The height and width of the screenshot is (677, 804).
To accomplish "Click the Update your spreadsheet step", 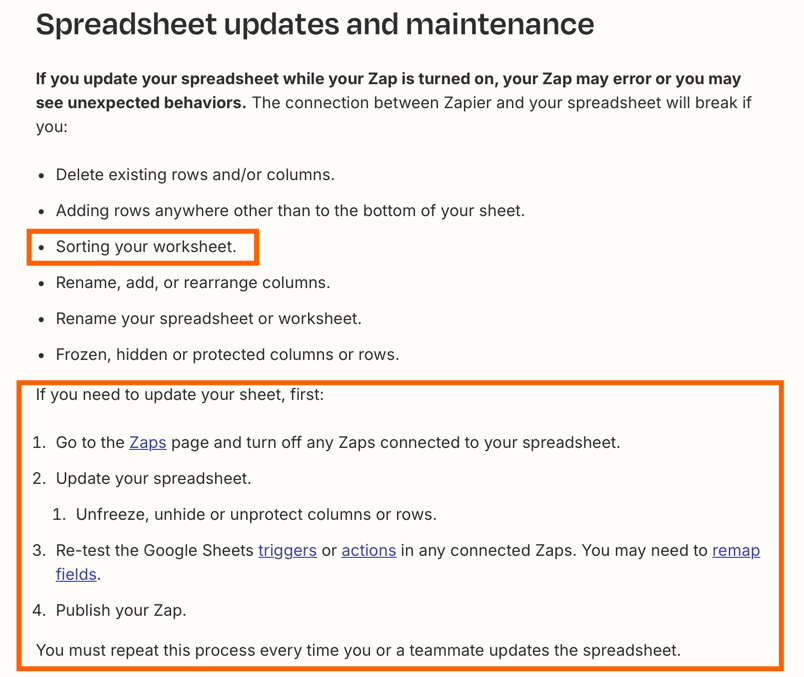I will [x=153, y=479].
